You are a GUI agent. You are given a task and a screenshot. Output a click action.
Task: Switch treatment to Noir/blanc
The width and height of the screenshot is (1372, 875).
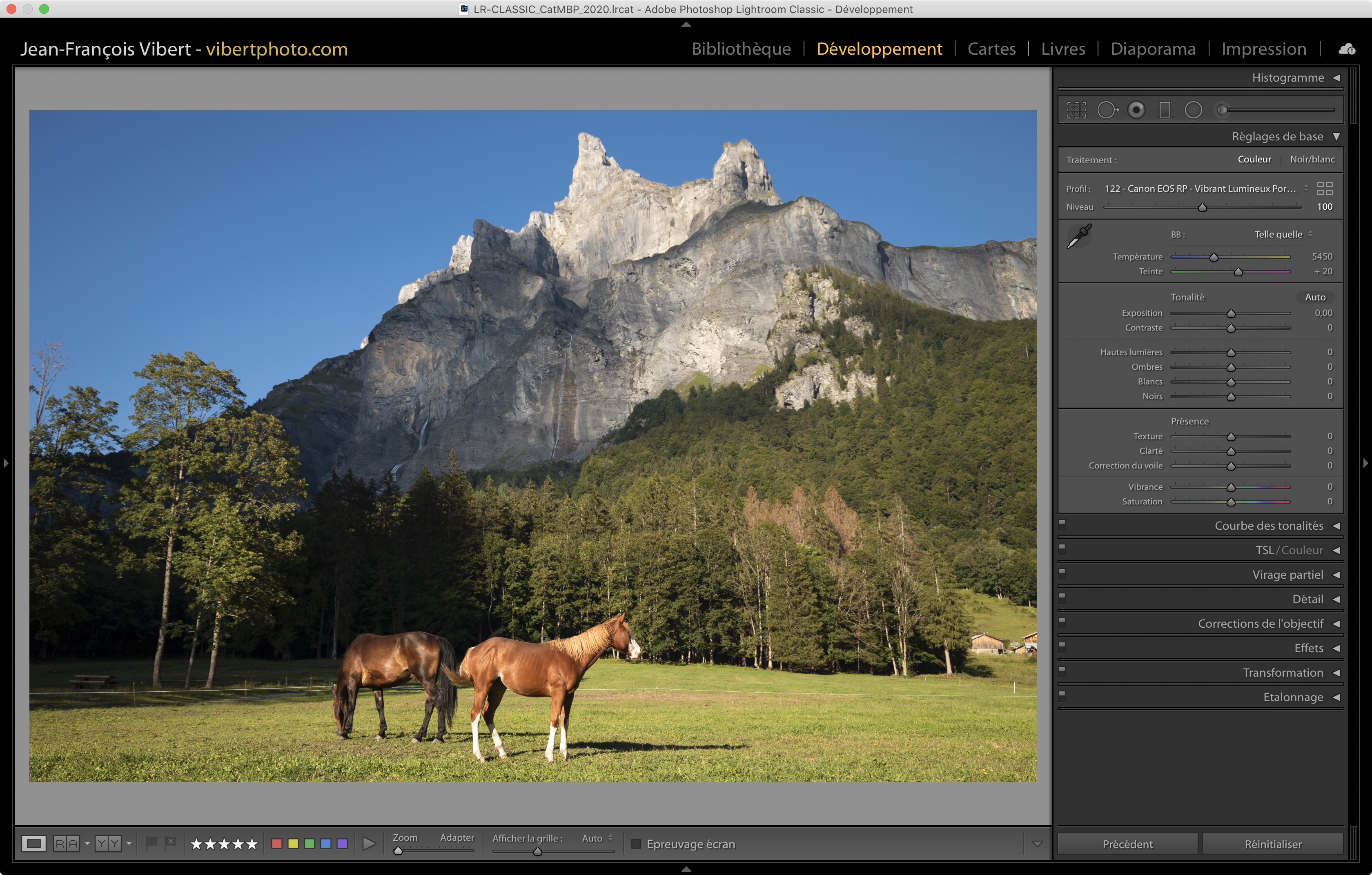(x=1312, y=160)
